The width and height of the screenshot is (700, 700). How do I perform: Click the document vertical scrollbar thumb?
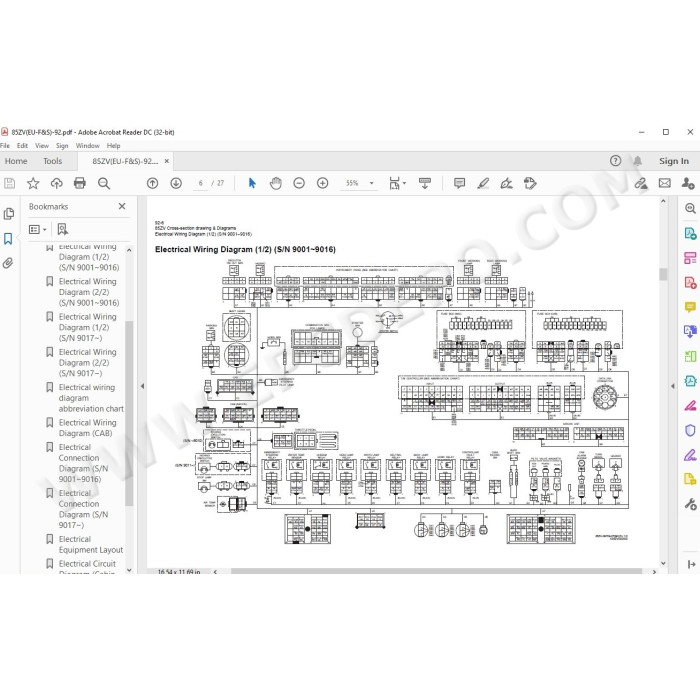point(663,274)
